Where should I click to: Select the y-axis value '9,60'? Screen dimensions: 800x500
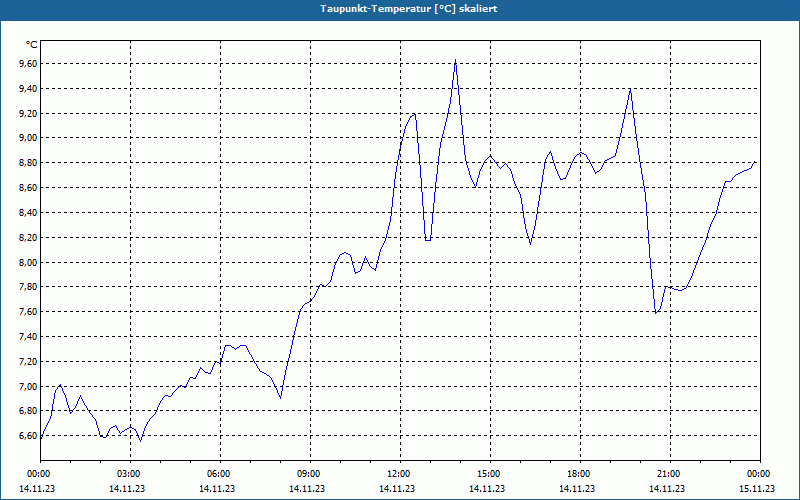(29, 63)
